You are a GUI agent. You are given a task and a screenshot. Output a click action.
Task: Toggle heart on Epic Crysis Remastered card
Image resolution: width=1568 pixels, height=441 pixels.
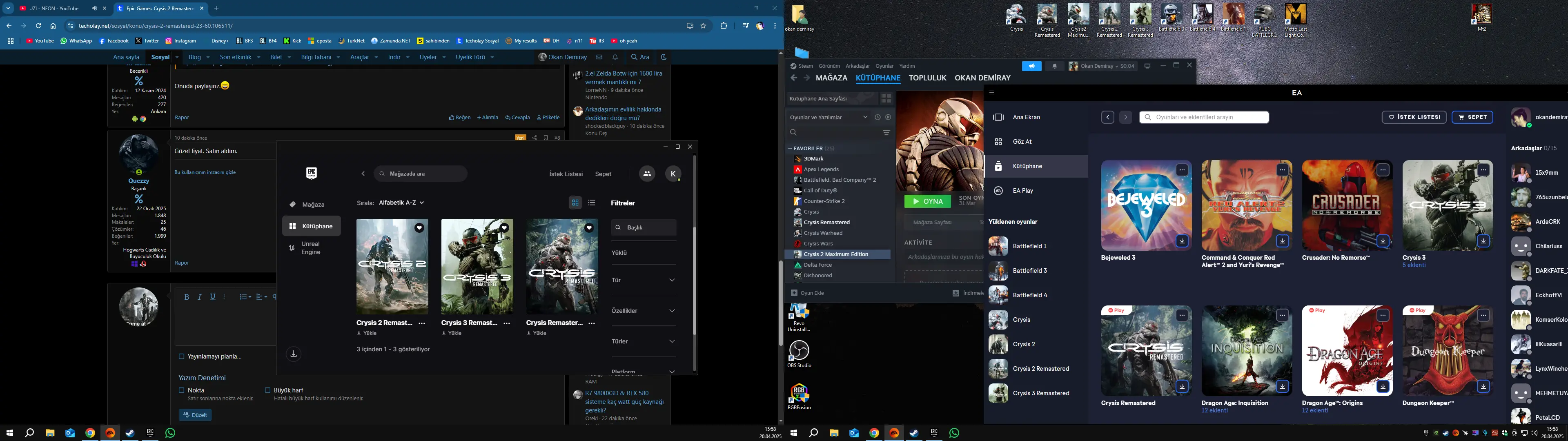(x=588, y=228)
